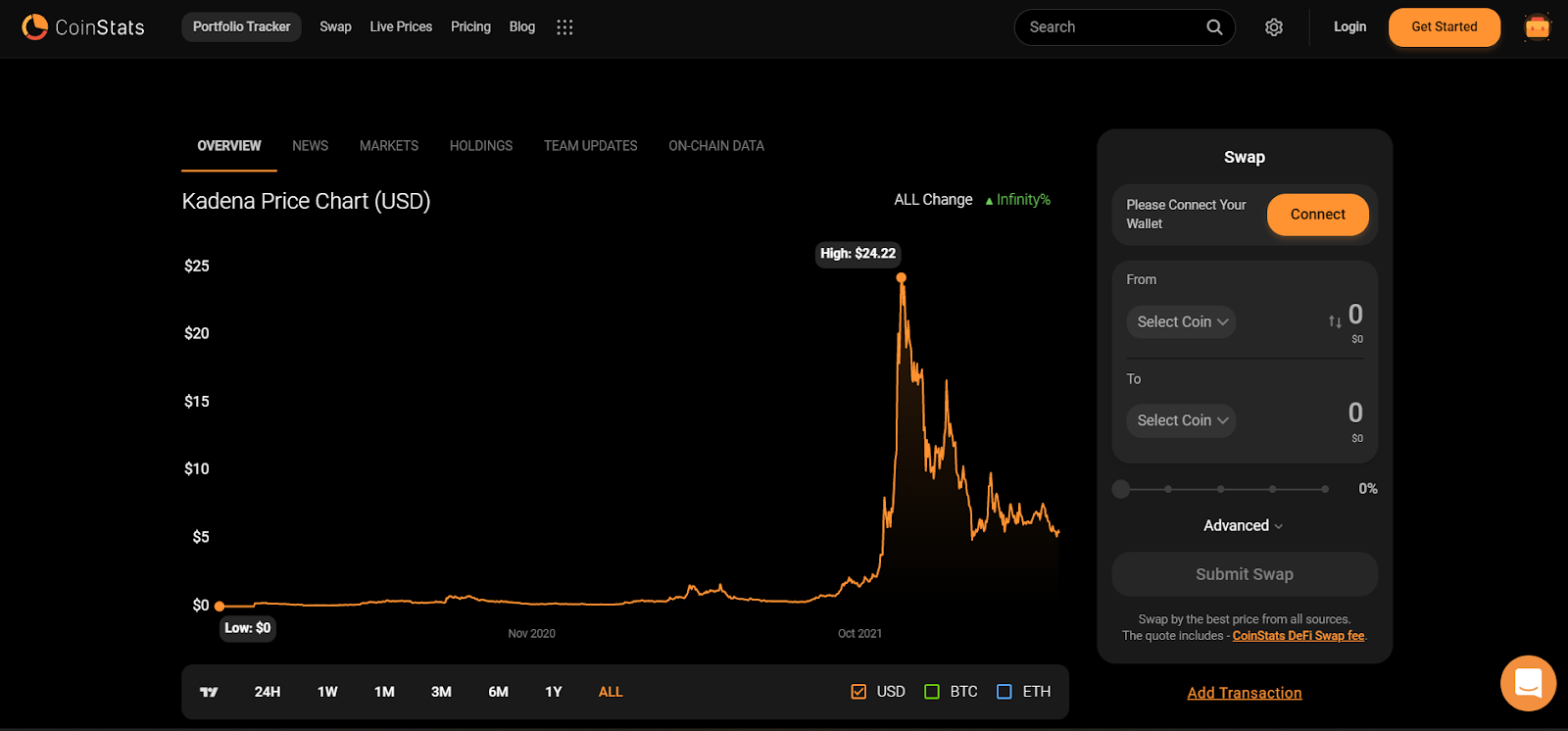Image resolution: width=1568 pixels, height=731 pixels.
Task: Click the Submit Swap button
Action: pos(1245,574)
